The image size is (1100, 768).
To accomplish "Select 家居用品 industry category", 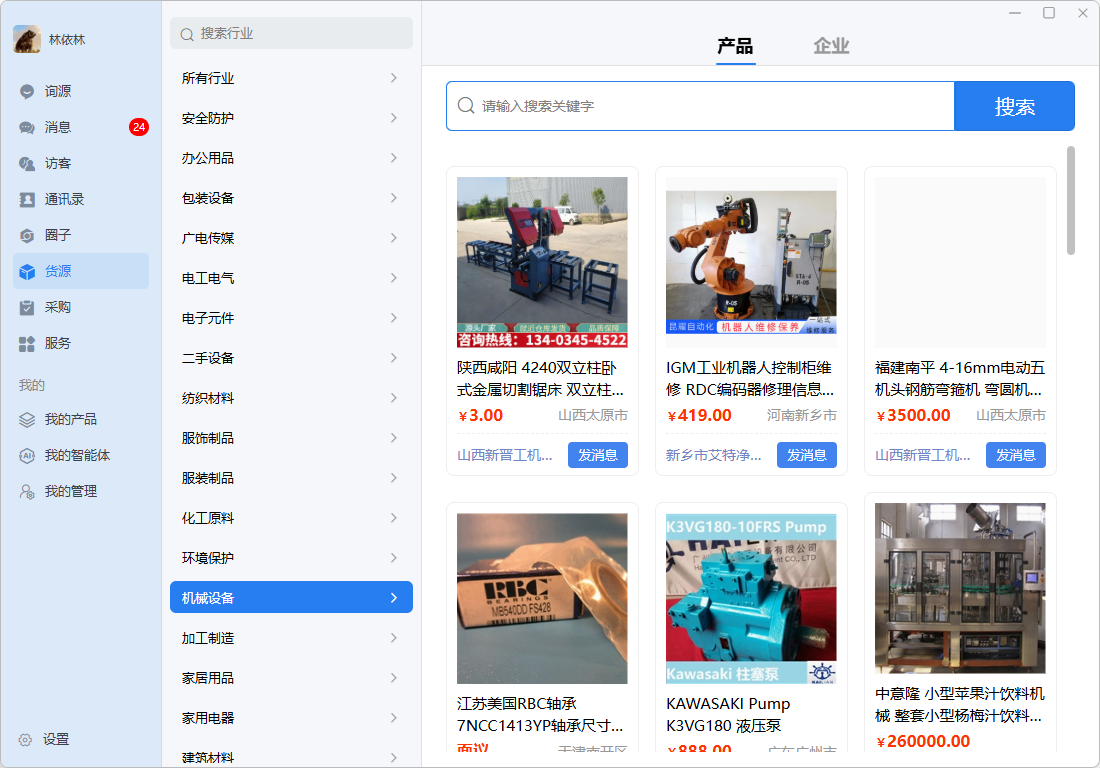I will pyautogui.click(x=291, y=678).
